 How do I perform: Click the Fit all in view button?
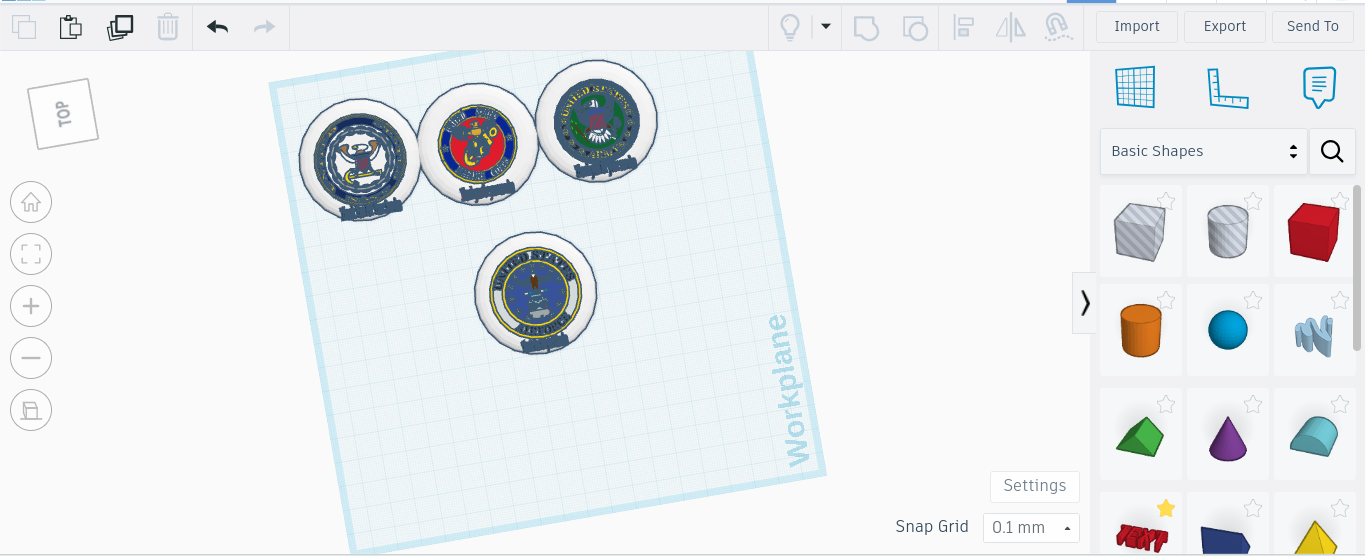point(31,254)
